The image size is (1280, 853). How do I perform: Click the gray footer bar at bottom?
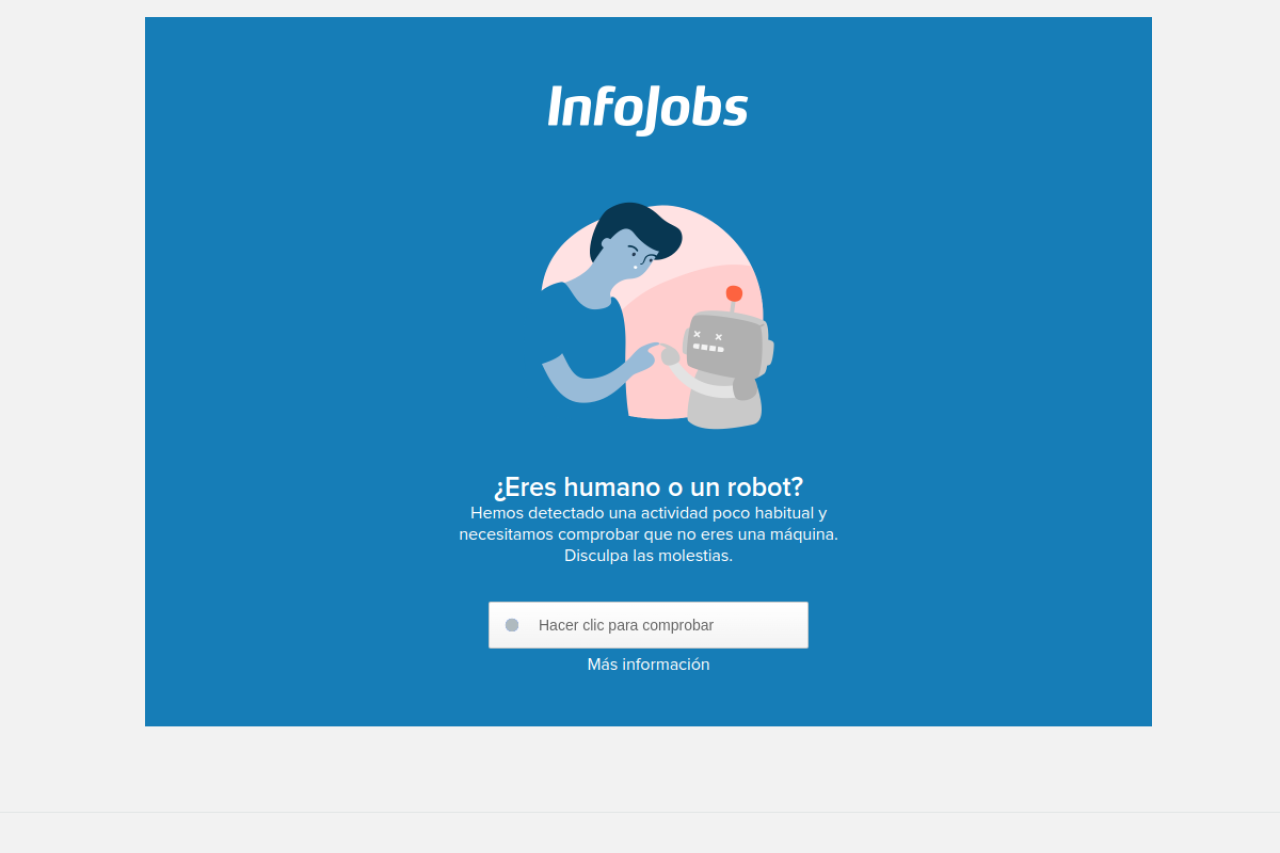point(640,833)
